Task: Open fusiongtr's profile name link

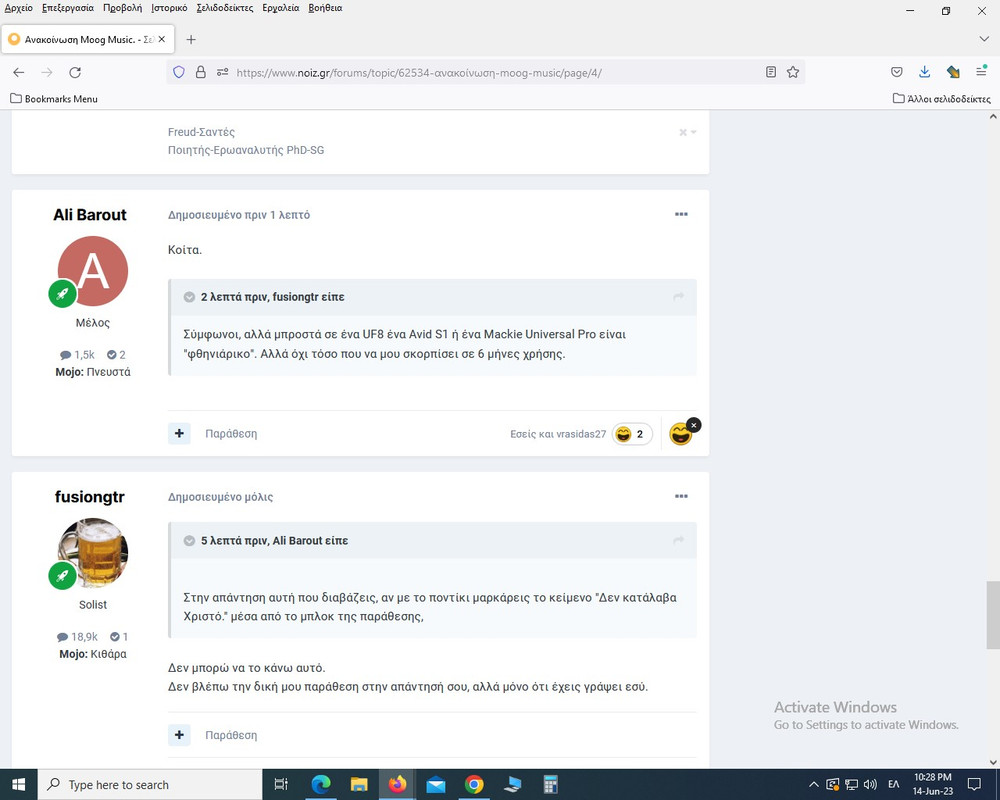Action: pyautogui.click(x=90, y=497)
